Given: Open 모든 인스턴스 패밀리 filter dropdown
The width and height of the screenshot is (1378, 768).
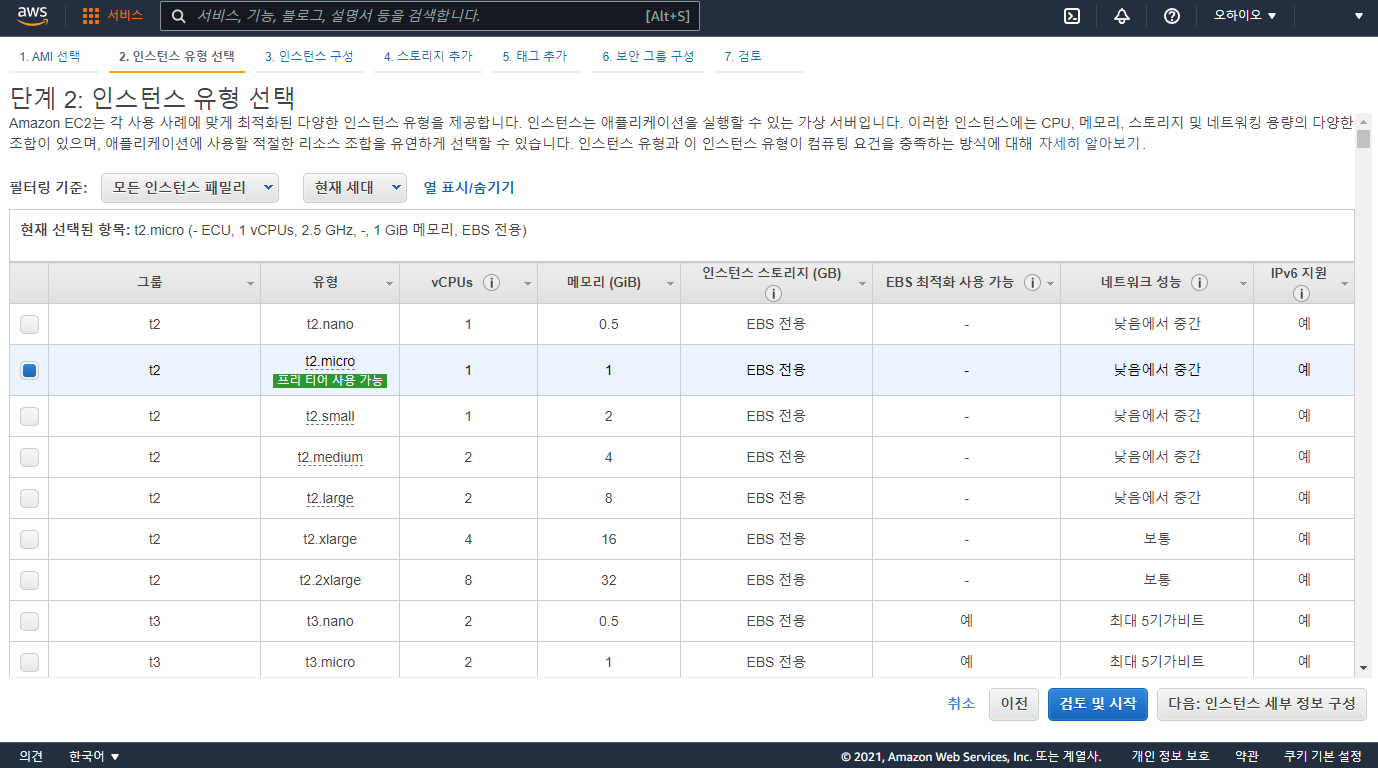Looking at the screenshot, I should tap(190, 187).
